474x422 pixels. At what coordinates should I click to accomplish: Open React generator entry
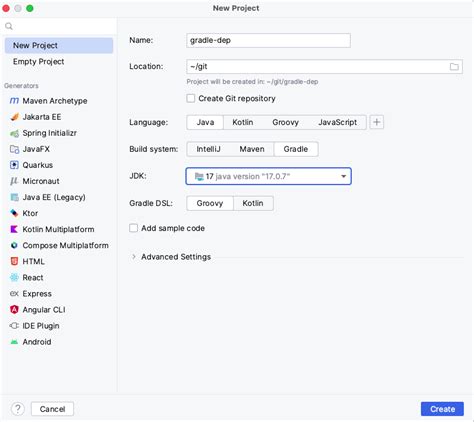tap(59, 277)
